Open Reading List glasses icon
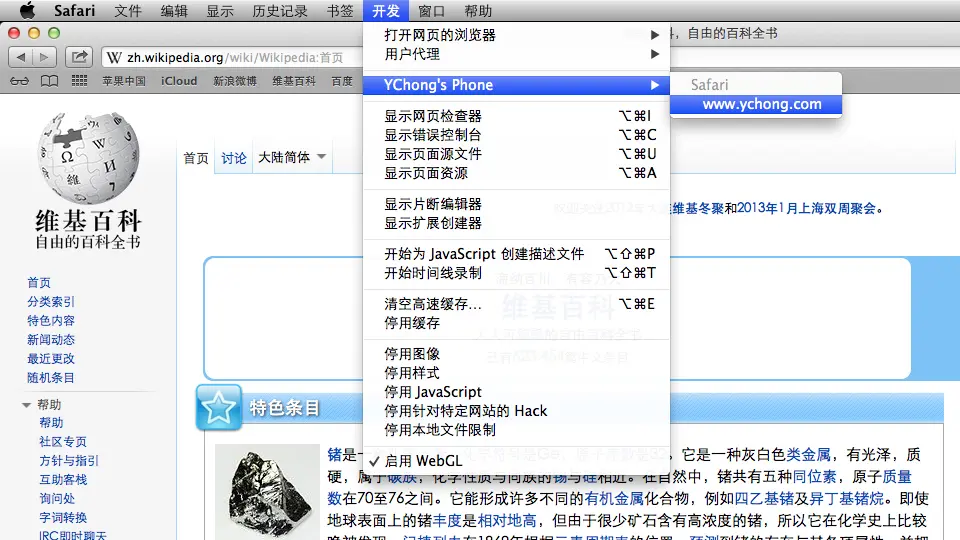The height and width of the screenshot is (540, 960). tap(19, 81)
